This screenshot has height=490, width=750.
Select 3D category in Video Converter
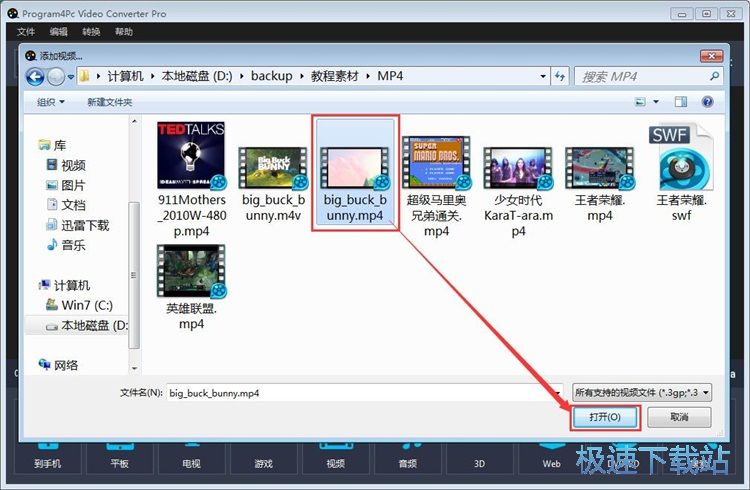[x=479, y=458]
